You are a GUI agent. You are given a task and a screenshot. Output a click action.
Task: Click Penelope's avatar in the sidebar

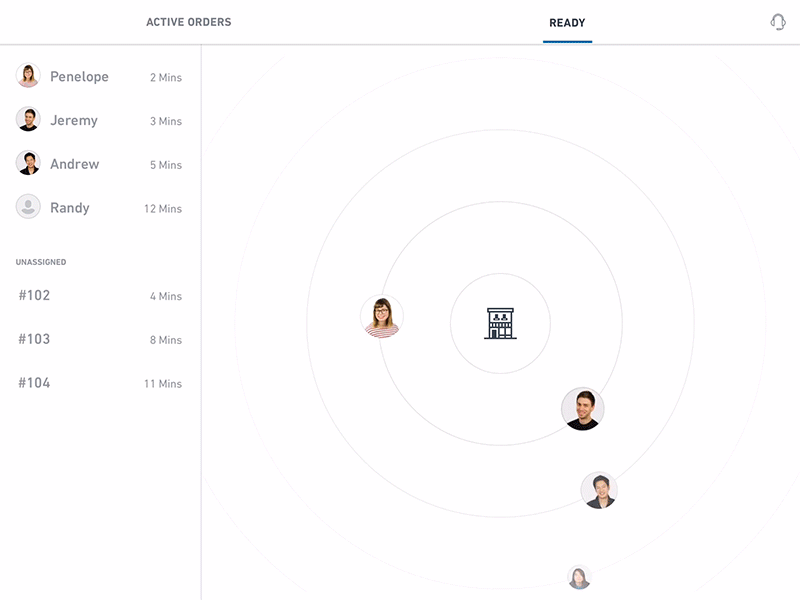pyautogui.click(x=27, y=76)
